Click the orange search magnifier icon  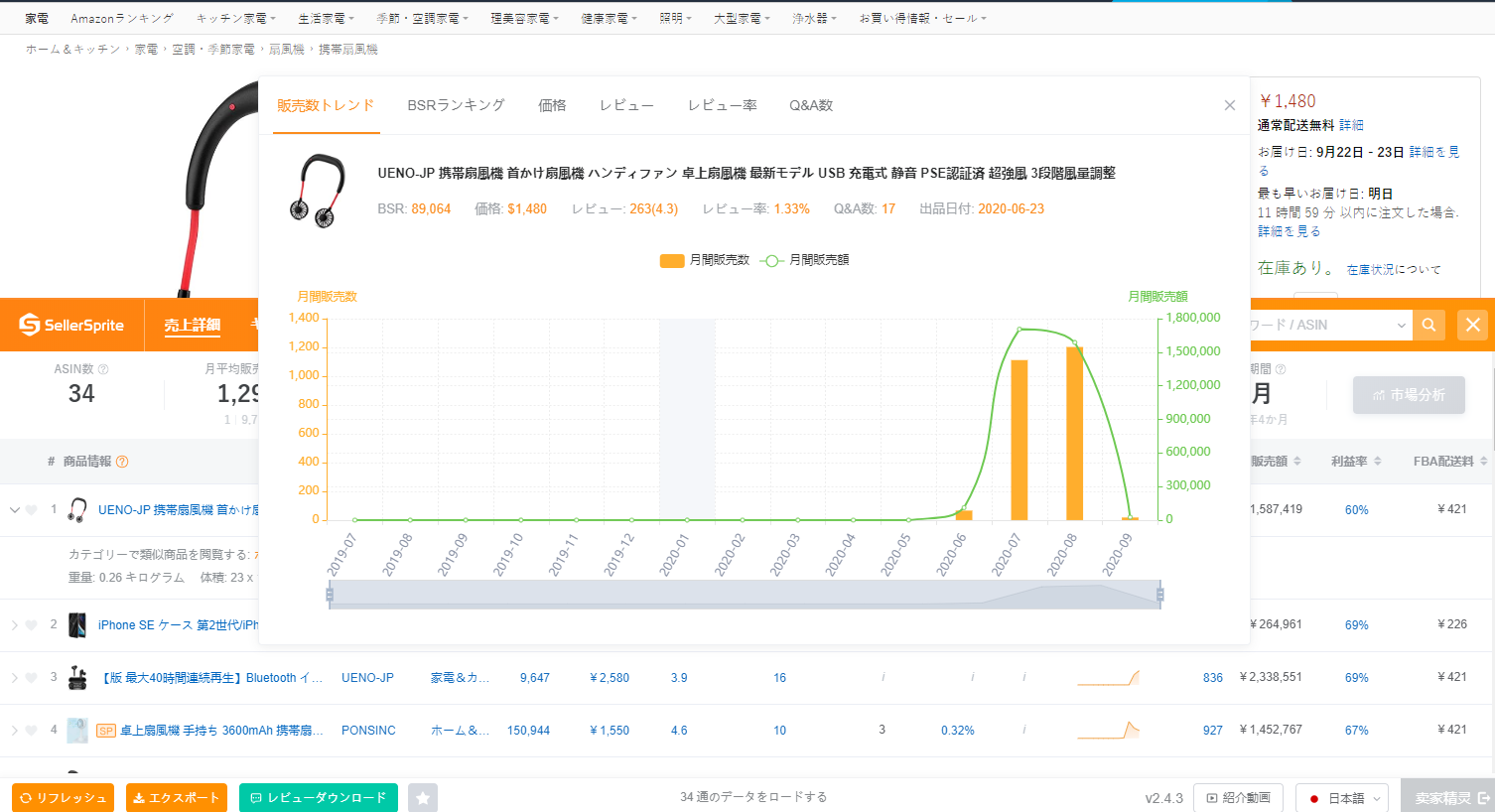1428,325
